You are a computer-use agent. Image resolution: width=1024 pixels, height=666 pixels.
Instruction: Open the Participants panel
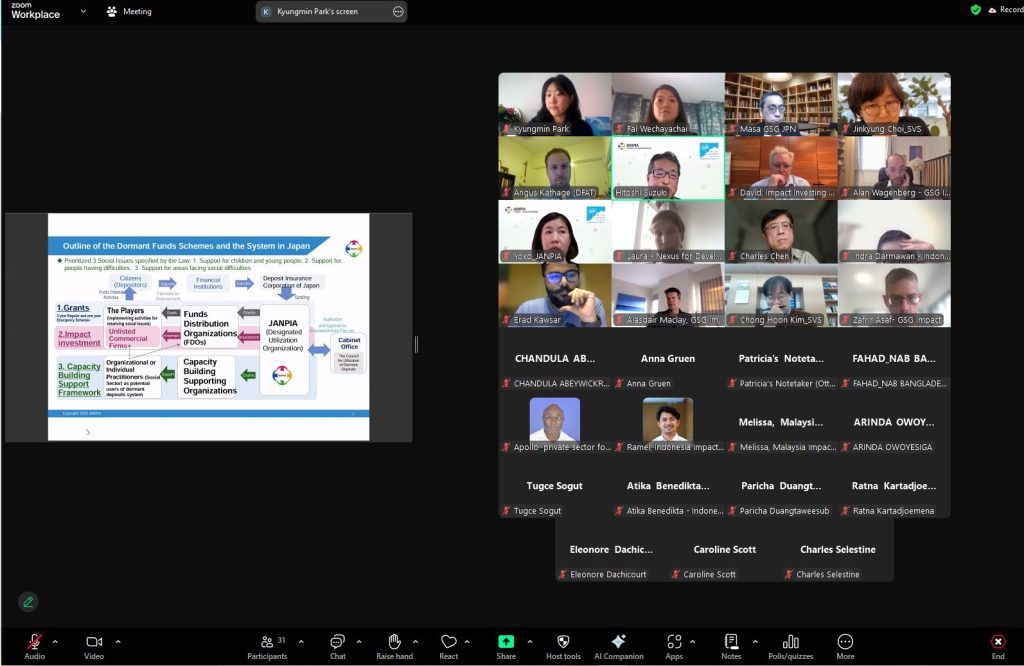pos(267,642)
